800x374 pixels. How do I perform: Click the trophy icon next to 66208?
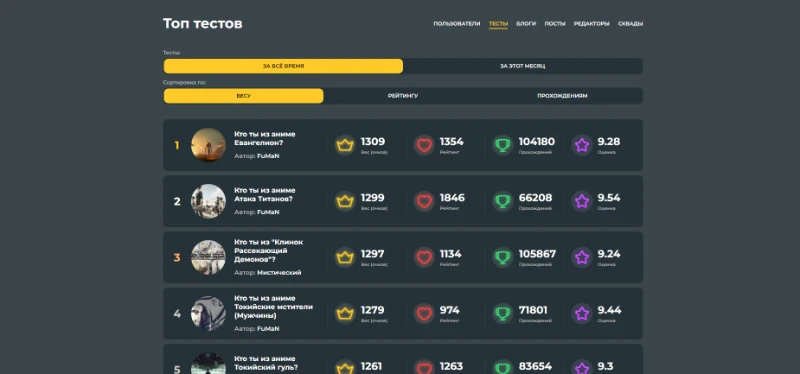(x=503, y=201)
